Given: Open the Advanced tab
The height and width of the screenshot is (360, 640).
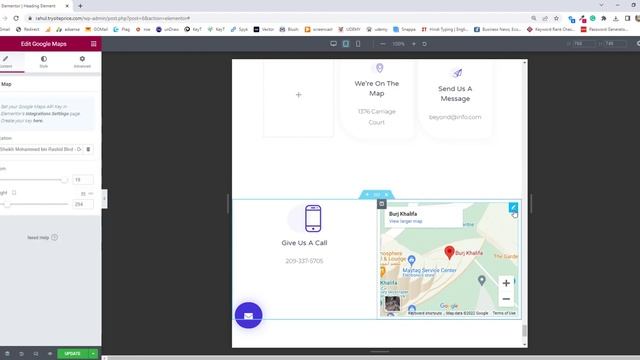Looking at the screenshot, I should 82,62.
